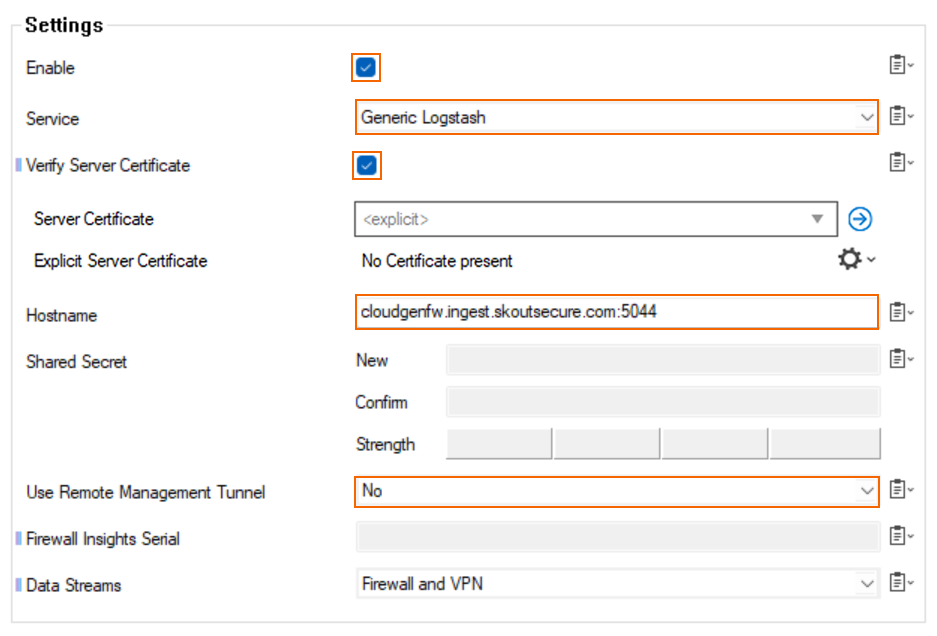Click the Firewall Insights Serial field
The image size is (937, 636).
point(618,537)
